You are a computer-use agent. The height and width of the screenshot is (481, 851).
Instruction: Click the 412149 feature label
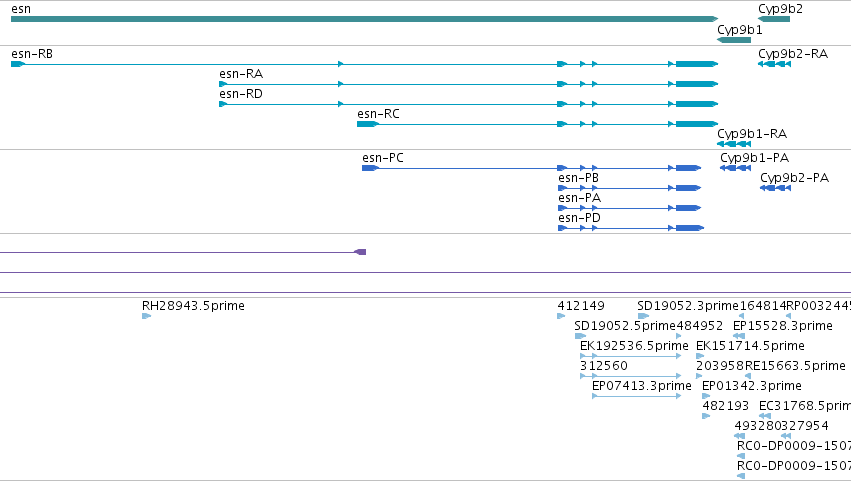581,306
